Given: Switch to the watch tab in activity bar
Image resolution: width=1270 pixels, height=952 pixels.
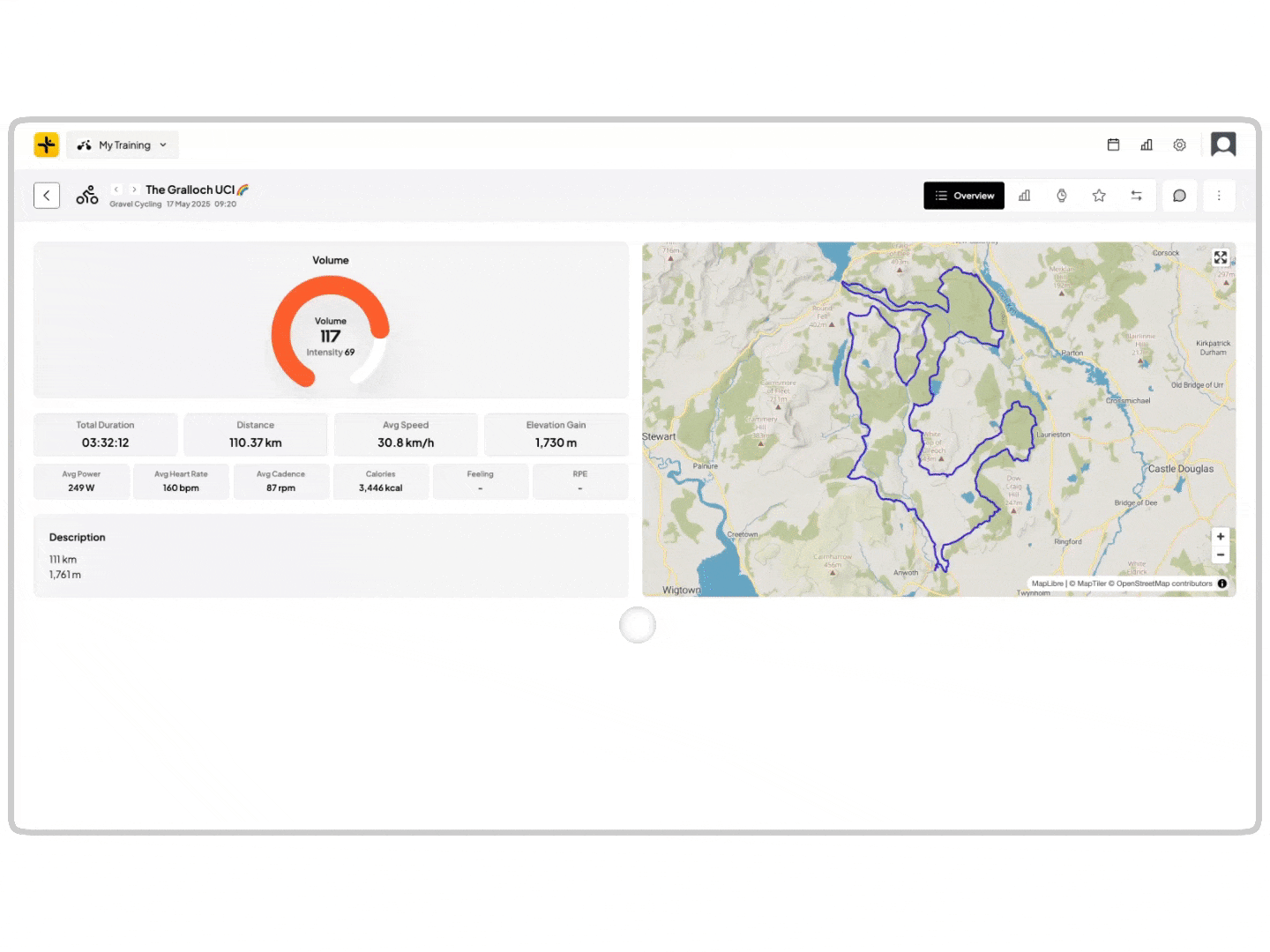Looking at the screenshot, I should click(x=1062, y=196).
